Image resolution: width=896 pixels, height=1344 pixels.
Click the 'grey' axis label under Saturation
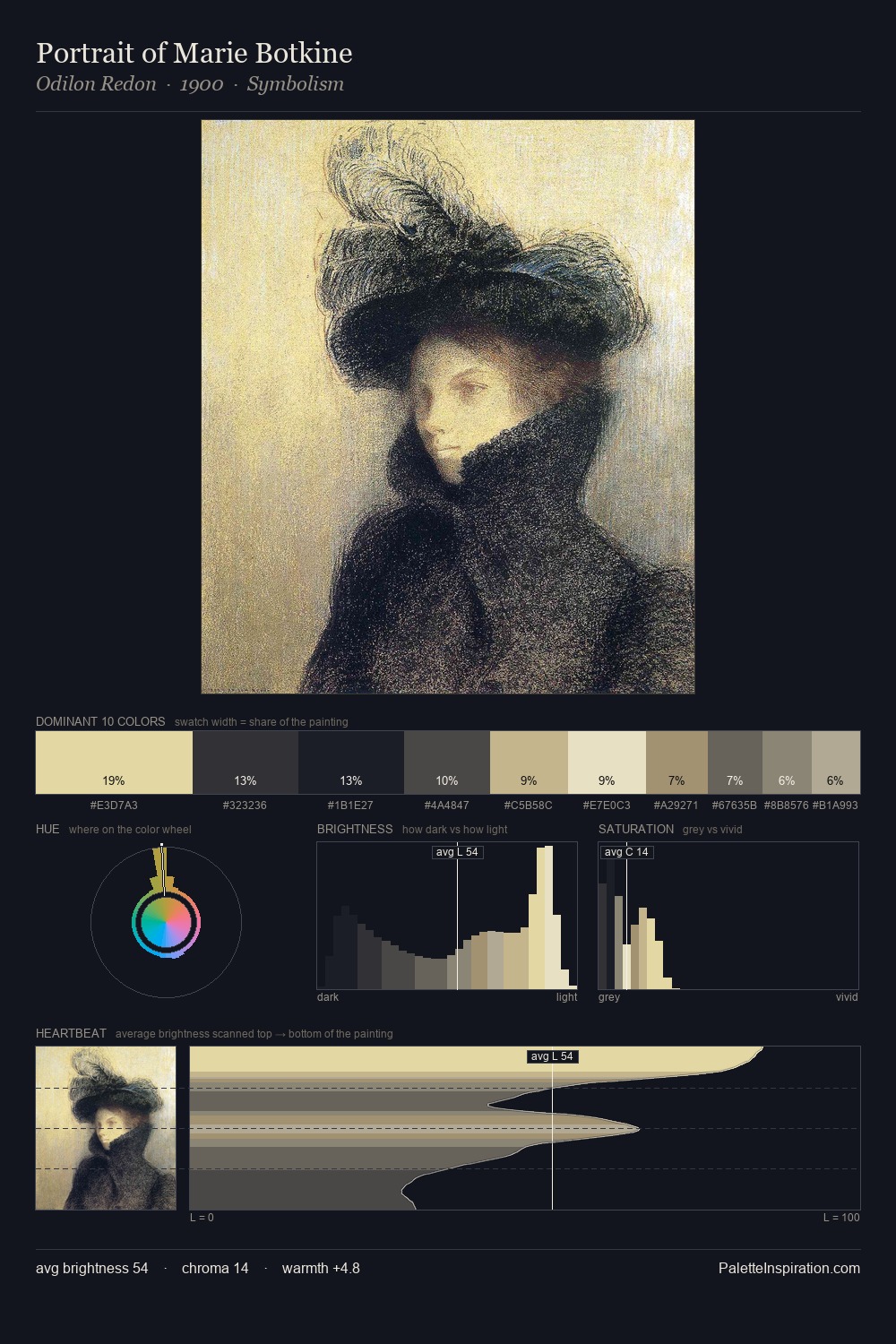[609, 997]
